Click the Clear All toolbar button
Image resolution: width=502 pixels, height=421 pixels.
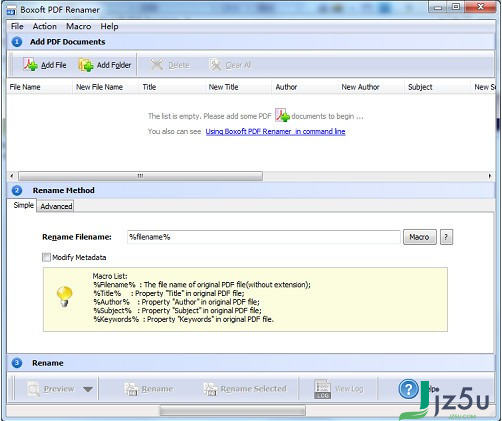tap(230, 65)
